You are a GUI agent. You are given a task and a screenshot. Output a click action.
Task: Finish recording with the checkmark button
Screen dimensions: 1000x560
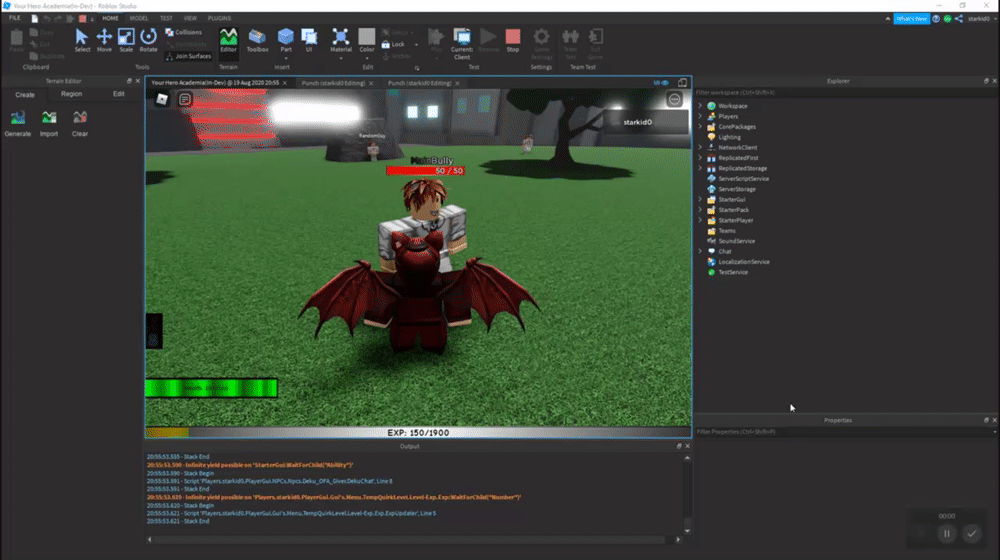coord(971,534)
